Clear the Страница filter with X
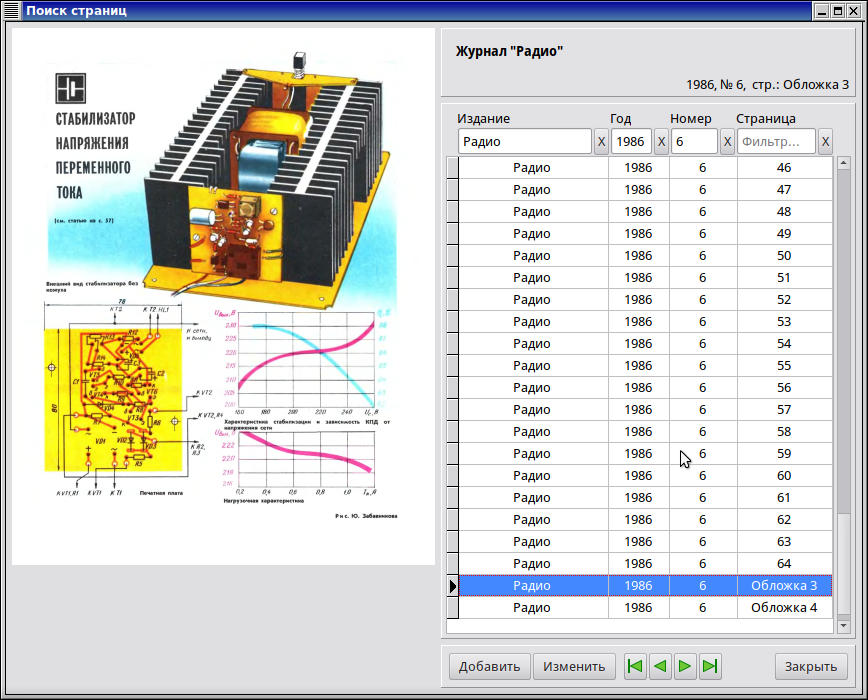The width and height of the screenshot is (868, 700). click(825, 142)
